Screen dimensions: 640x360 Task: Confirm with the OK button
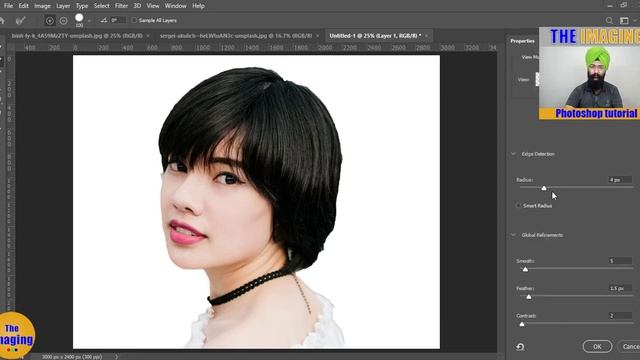pyautogui.click(x=597, y=346)
